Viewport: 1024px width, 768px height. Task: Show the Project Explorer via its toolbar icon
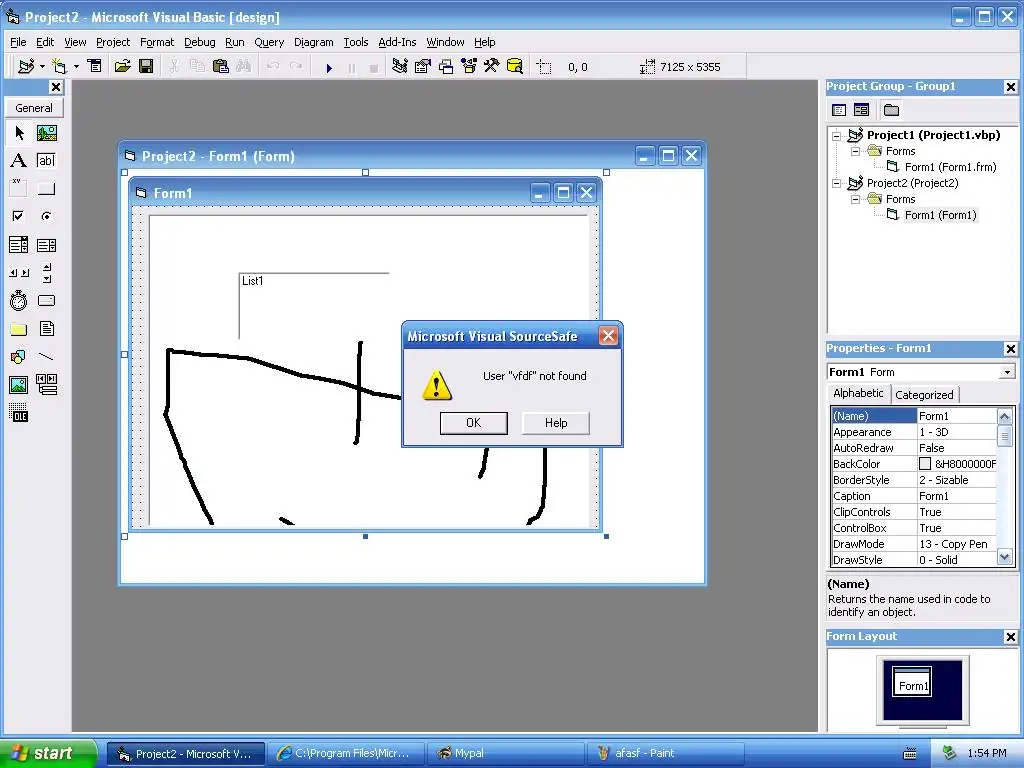(x=400, y=67)
